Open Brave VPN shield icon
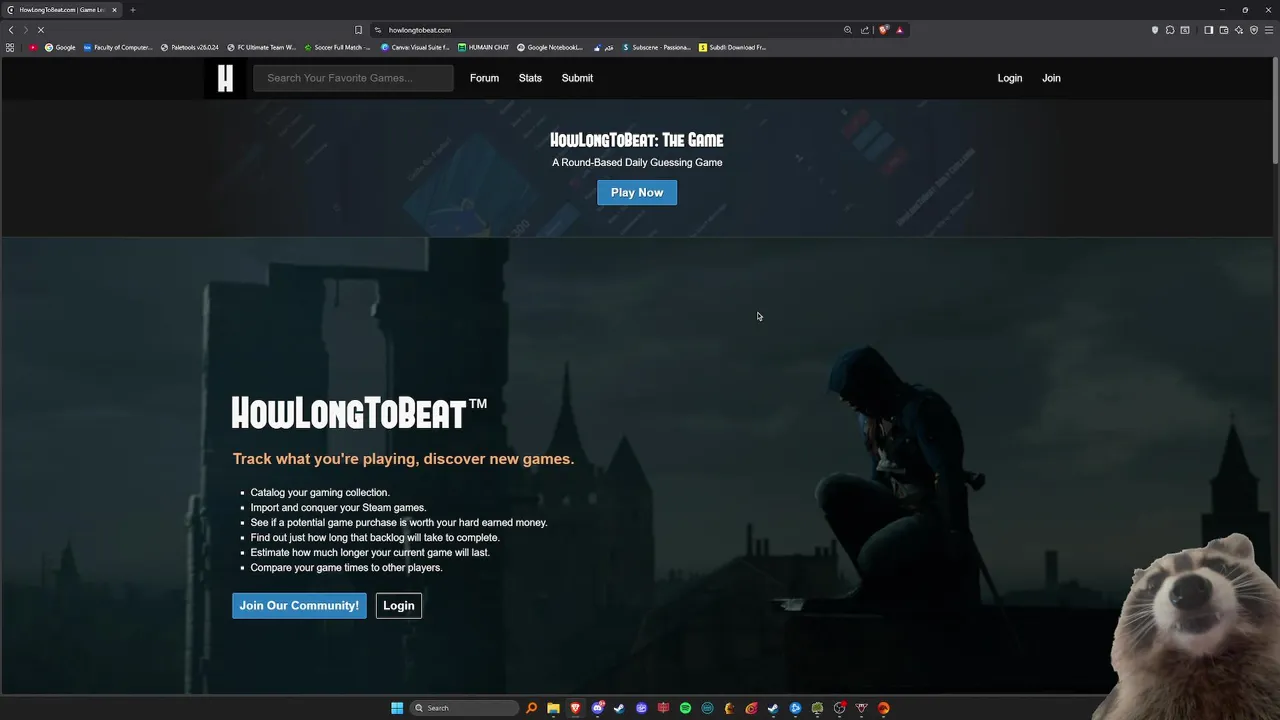The height and width of the screenshot is (720, 1280). coord(1254,30)
